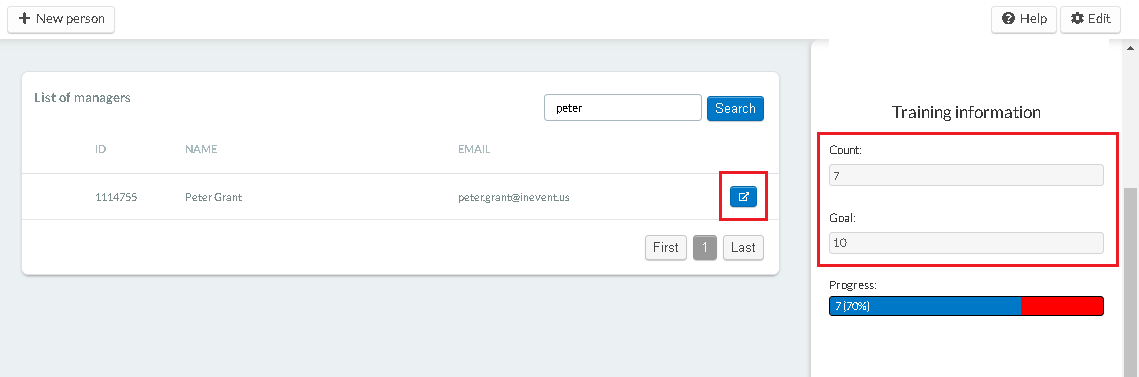The image size is (1139, 377).
Task: Open Peter Grant's details with the blue edit icon
Action: [743, 196]
